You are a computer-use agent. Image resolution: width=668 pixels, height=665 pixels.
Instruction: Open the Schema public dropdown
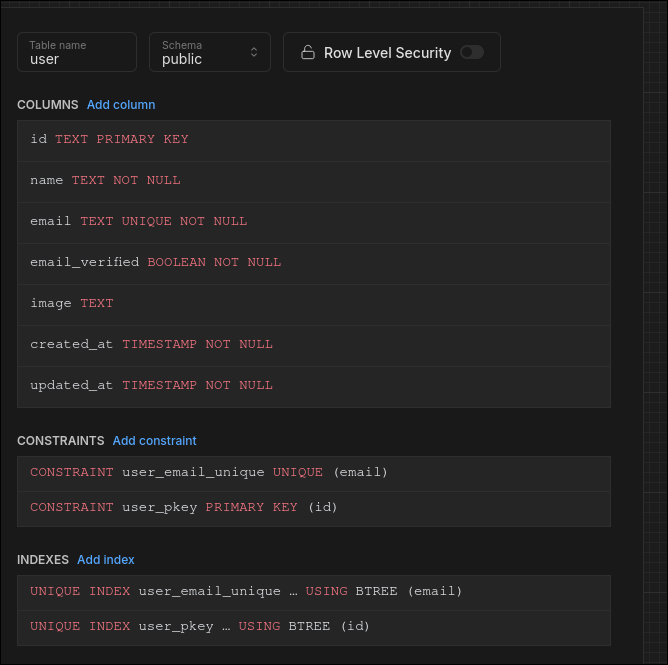pos(209,52)
